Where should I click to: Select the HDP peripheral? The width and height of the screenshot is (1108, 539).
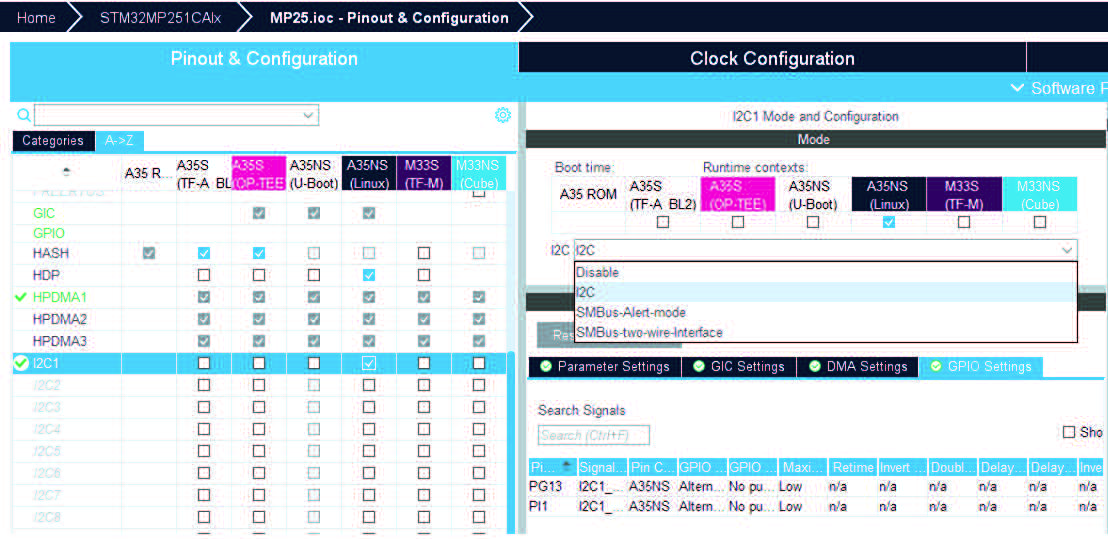pos(46,275)
